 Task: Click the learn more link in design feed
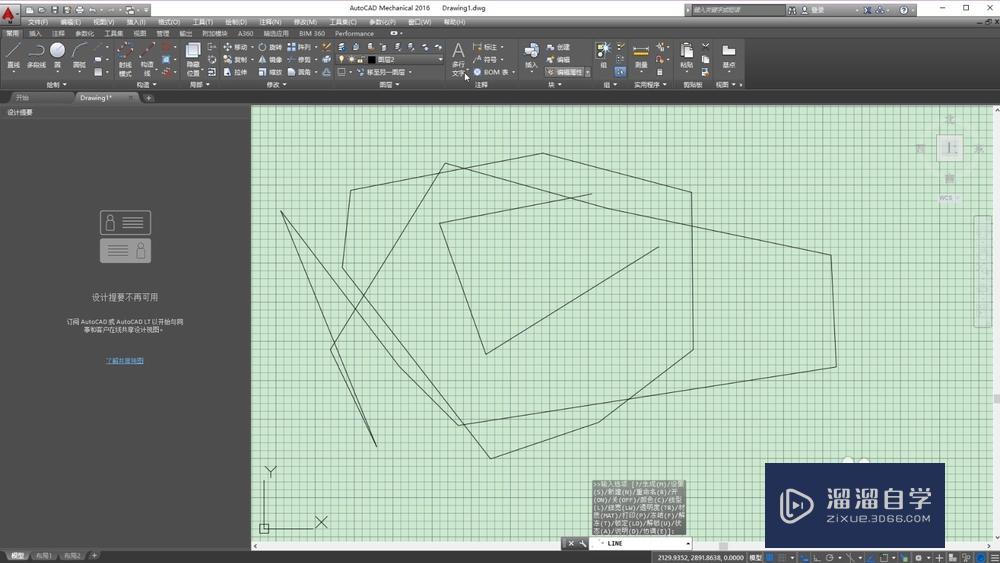[125, 360]
